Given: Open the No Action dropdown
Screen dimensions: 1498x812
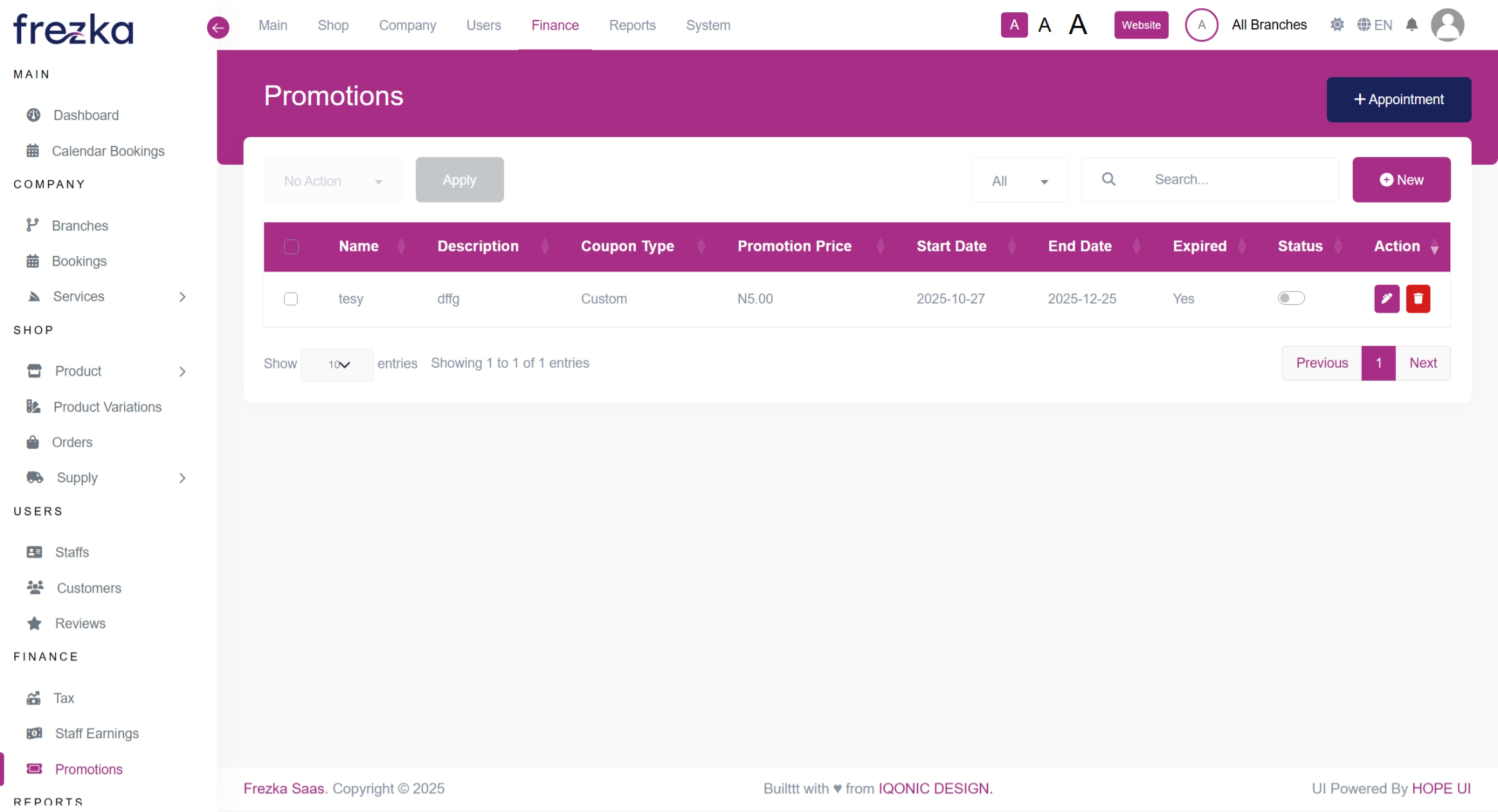Looking at the screenshot, I should tap(332, 181).
